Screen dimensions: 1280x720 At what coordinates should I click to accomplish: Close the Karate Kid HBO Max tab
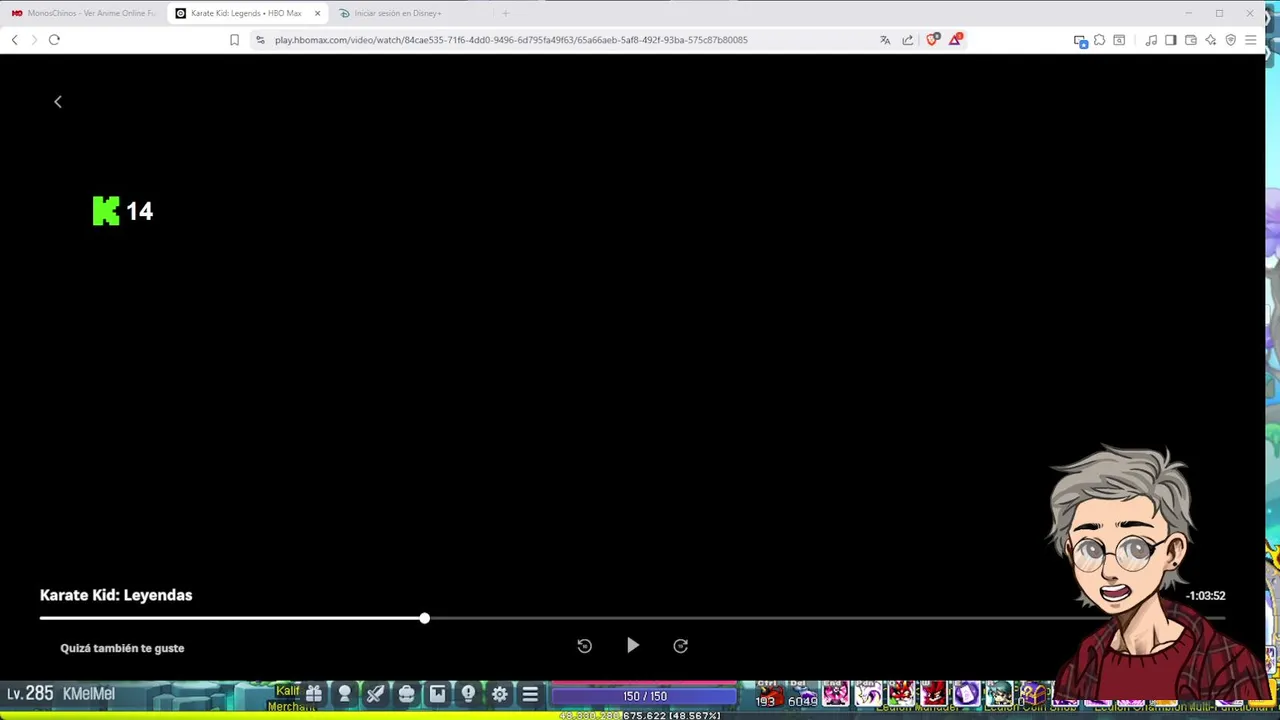[x=318, y=13]
